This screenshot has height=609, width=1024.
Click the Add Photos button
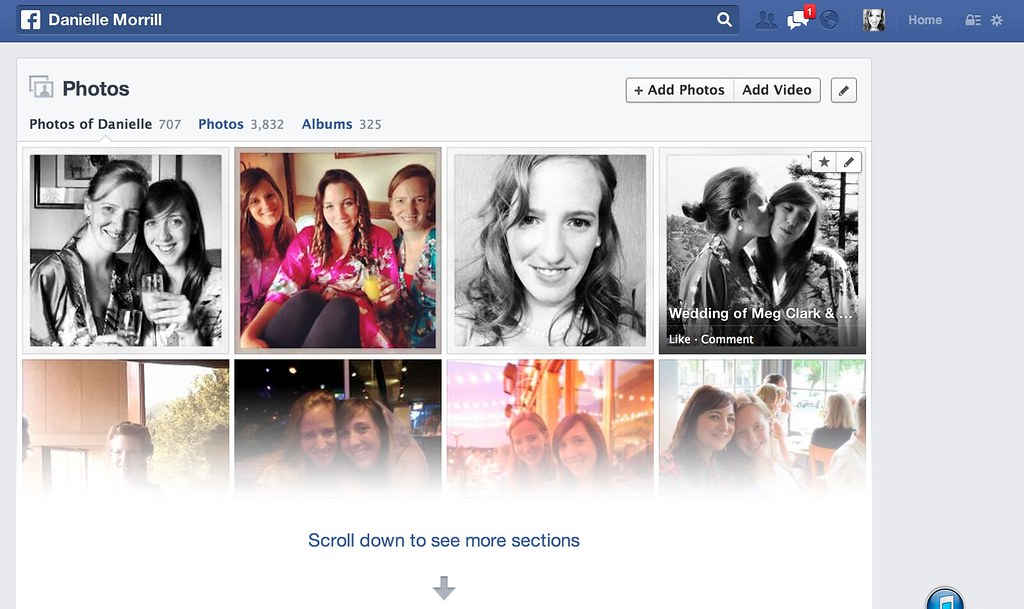pos(679,90)
